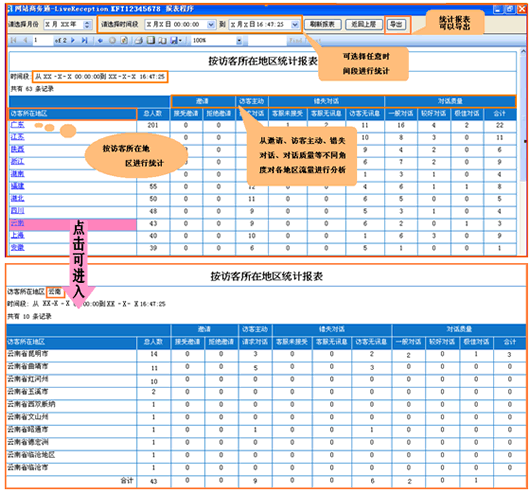Open the start time dropdown 00:00:00
Viewport: 530px width, 493px height.
(211, 24)
